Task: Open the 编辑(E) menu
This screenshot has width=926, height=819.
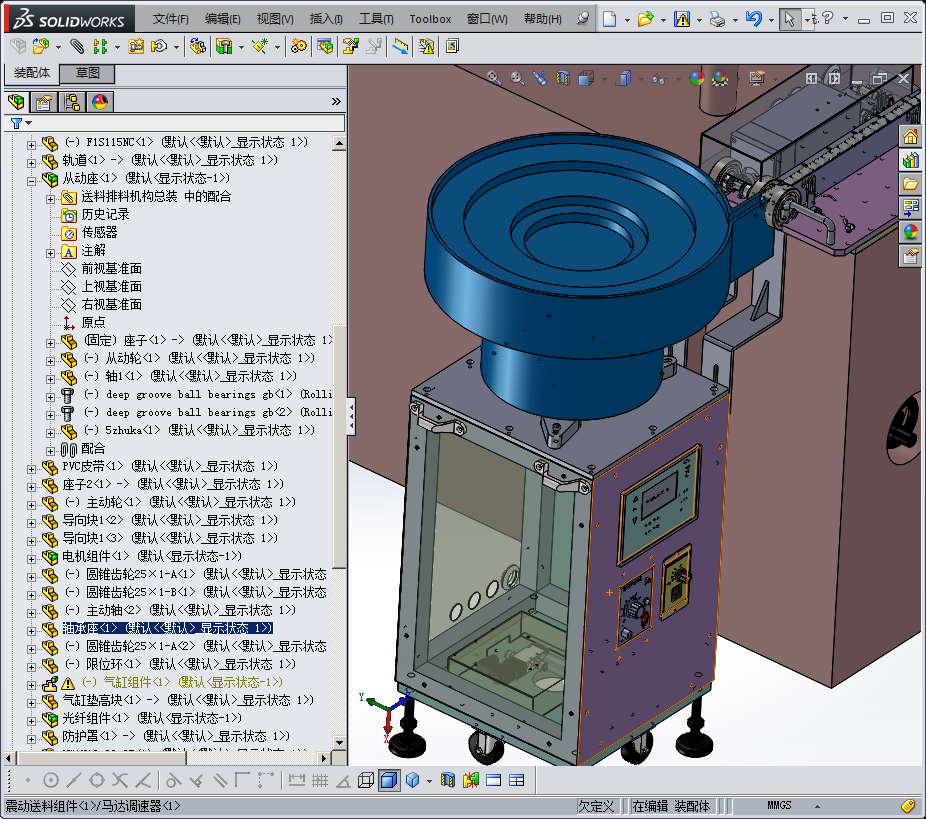Action: (x=223, y=19)
